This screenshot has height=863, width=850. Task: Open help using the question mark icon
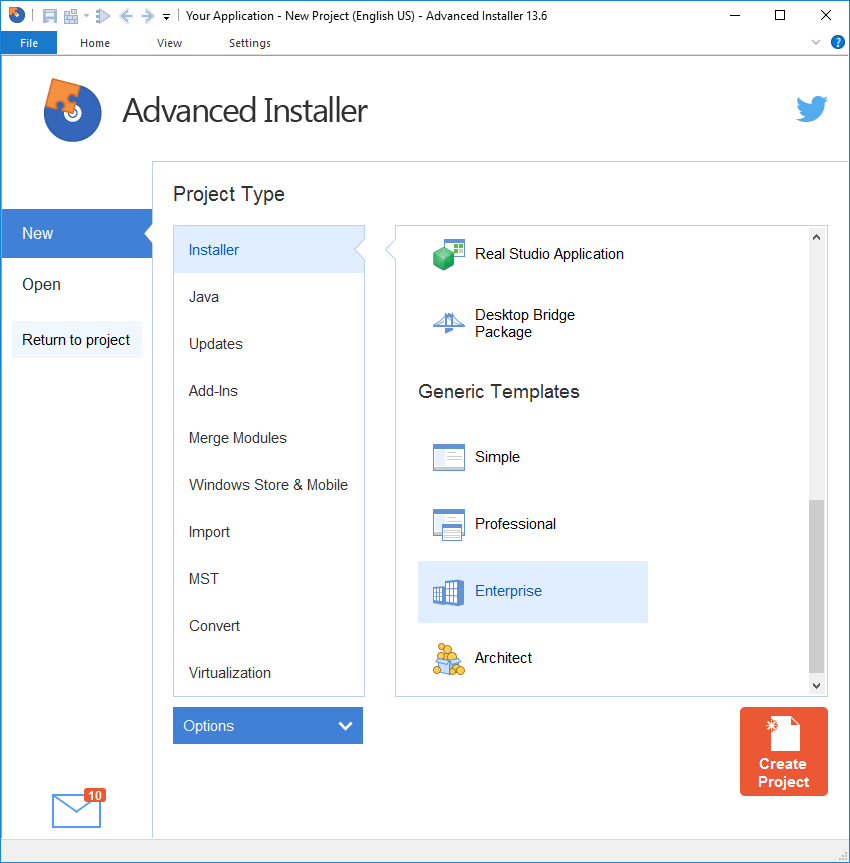pos(838,42)
